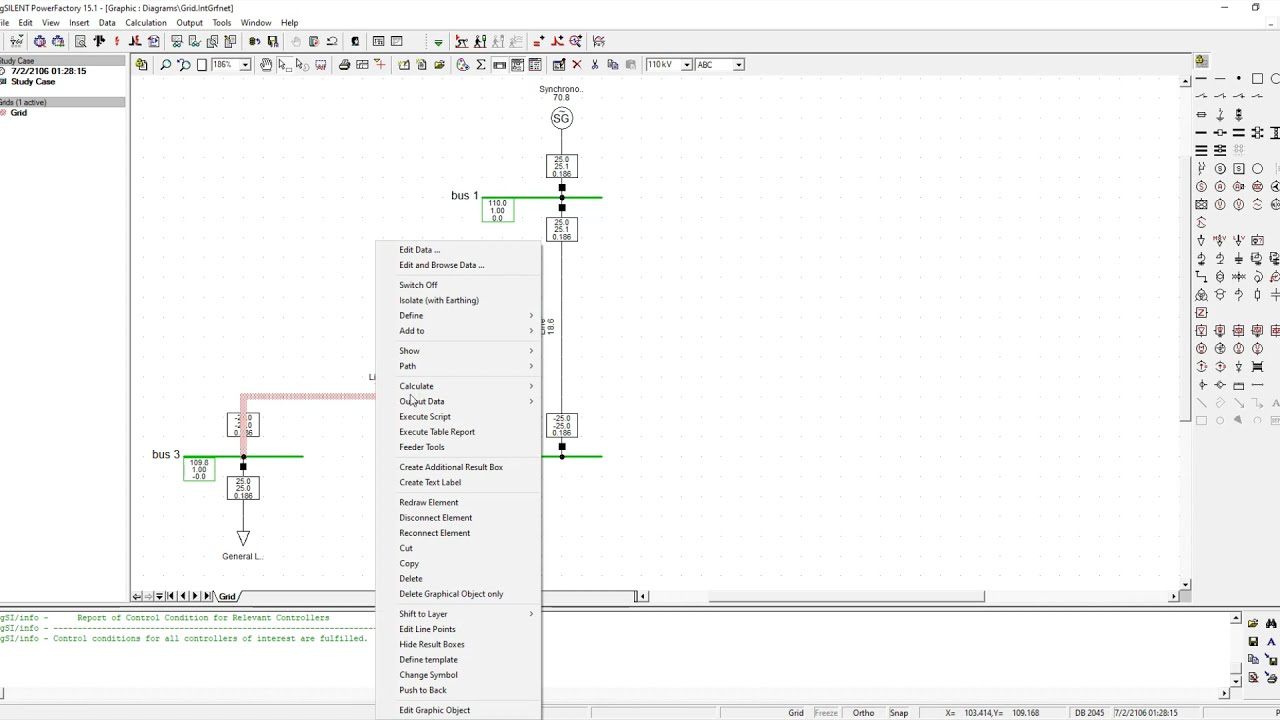Click the horizontal scrollbar thumb below diagram
The image size is (1280, 720).
[846, 597]
